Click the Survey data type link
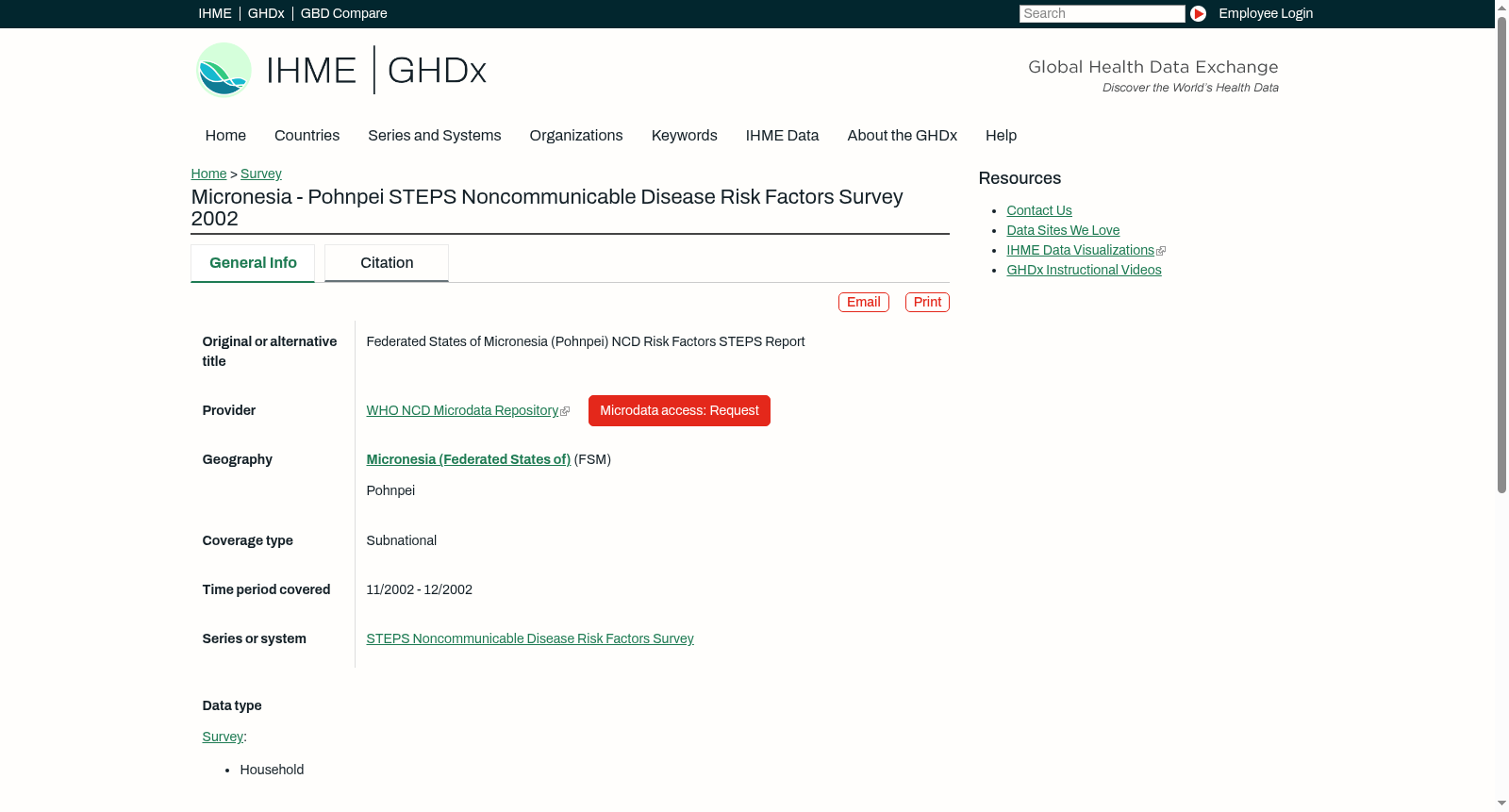The image size is (1509, 812). click(223, 737)
